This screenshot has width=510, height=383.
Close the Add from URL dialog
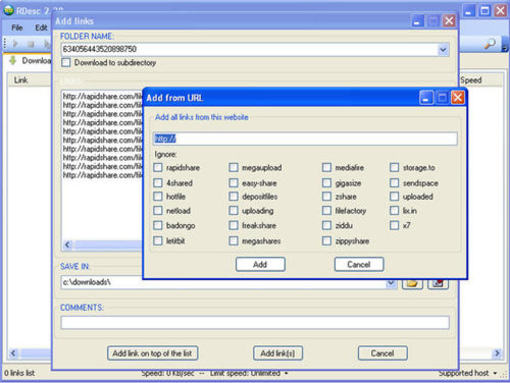tap(458, 98)
